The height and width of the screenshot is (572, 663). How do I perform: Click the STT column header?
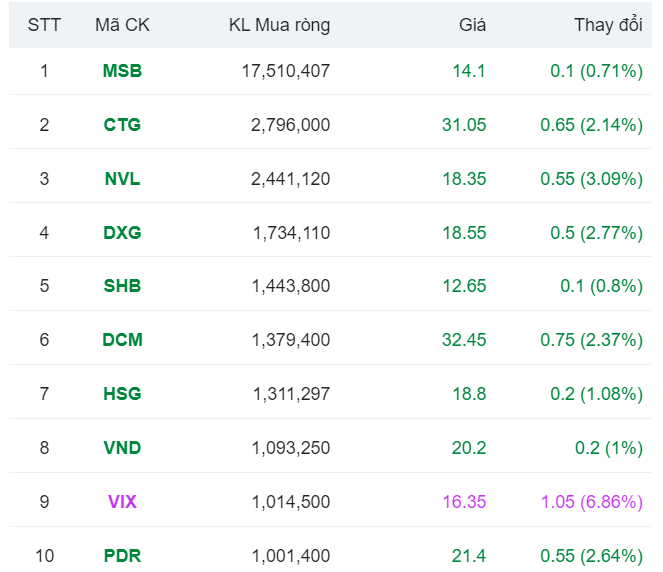point(44,25)
